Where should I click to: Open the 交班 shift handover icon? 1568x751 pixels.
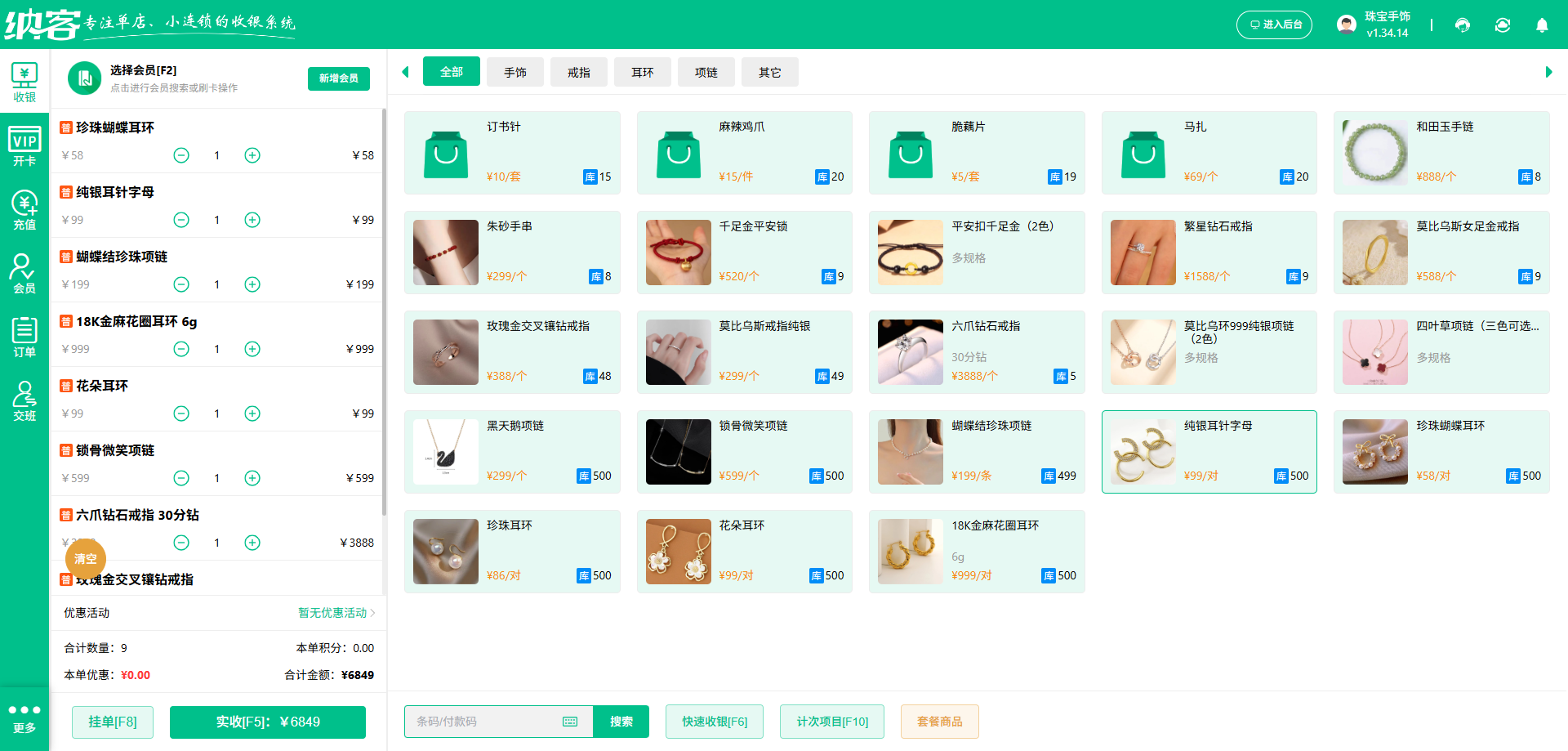coord(24,400)
